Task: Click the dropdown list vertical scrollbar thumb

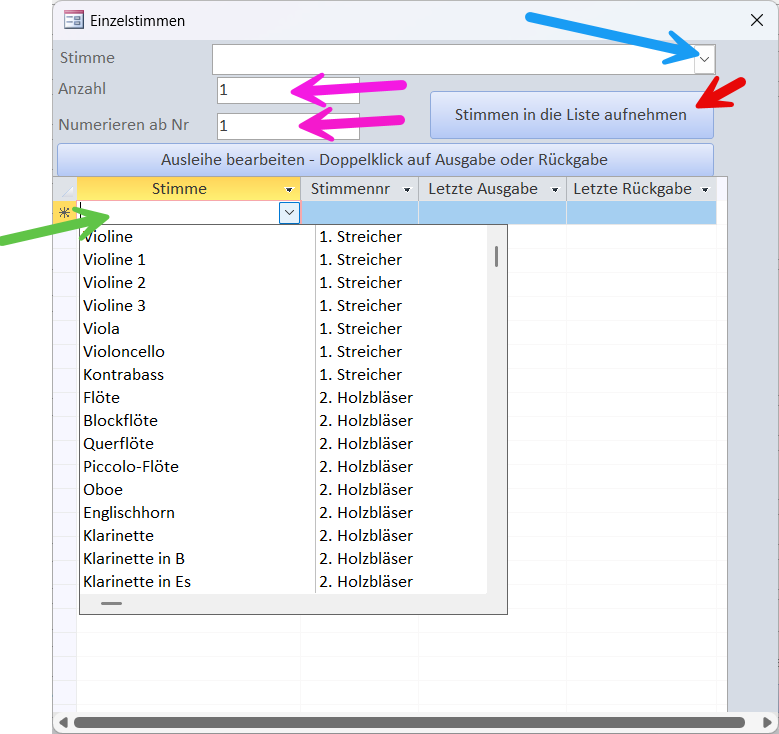Action: 496,256
